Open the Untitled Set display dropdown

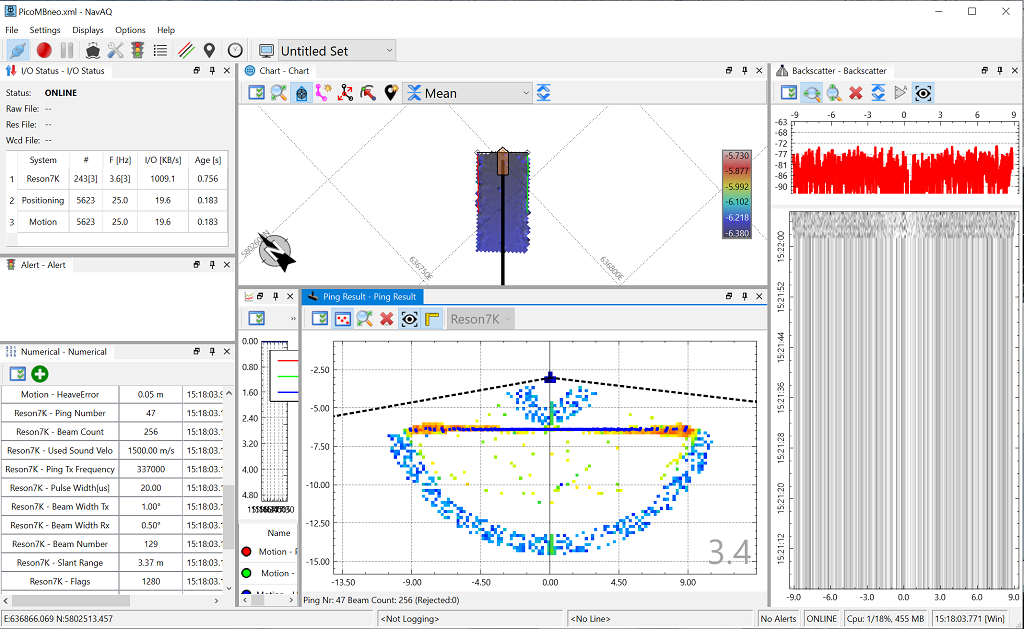point(336,51)
